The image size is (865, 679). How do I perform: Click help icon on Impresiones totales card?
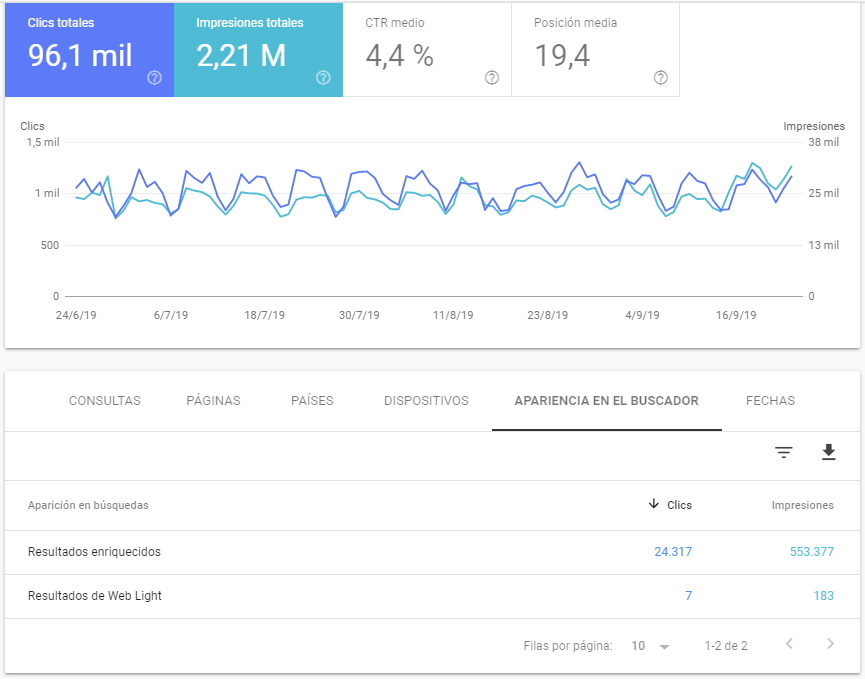pyautogui.click(x=323, y=78)
